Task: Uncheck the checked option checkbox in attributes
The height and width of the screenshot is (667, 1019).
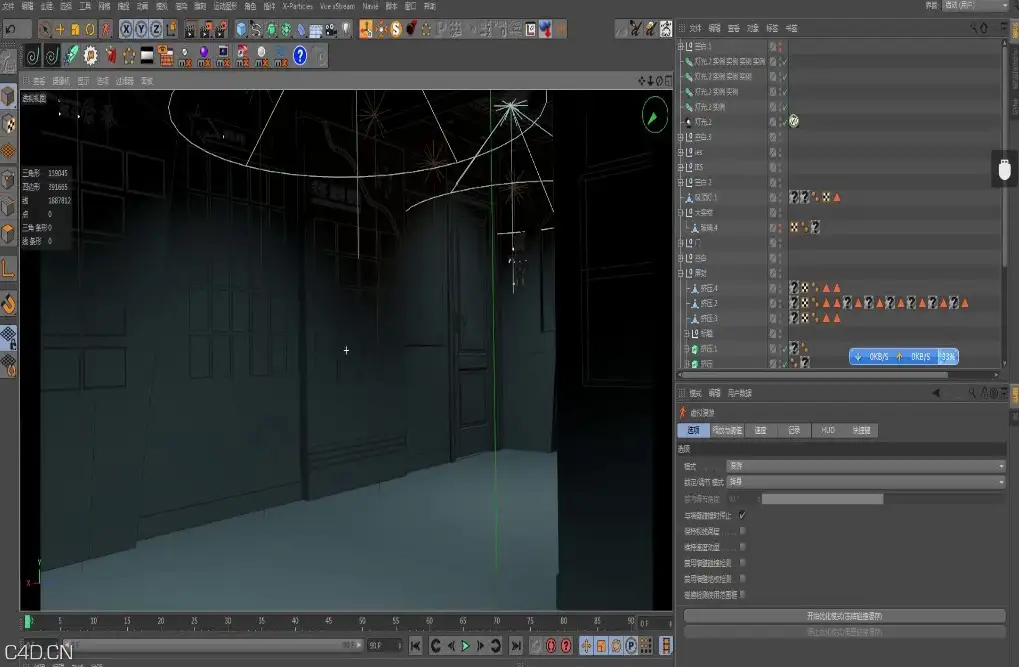Action: coord(742,515)
